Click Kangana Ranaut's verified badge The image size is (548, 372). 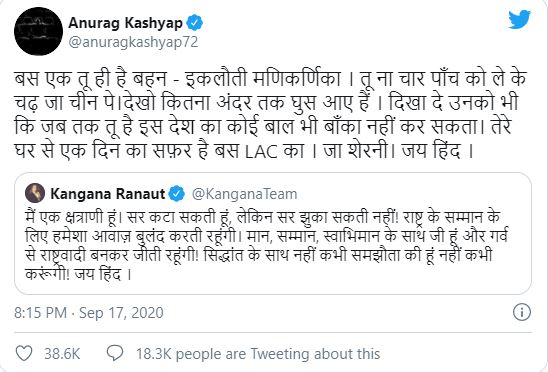[176, 194]
